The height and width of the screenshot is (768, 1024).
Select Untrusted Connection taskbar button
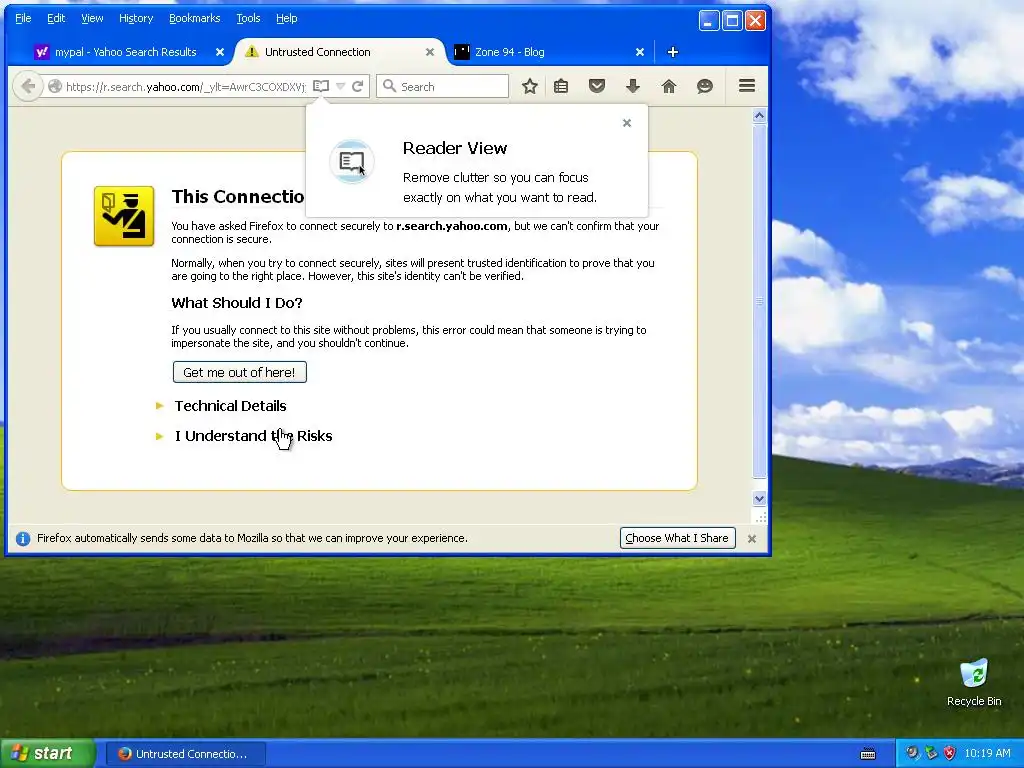pyautogui.click(x=185, y=754)
